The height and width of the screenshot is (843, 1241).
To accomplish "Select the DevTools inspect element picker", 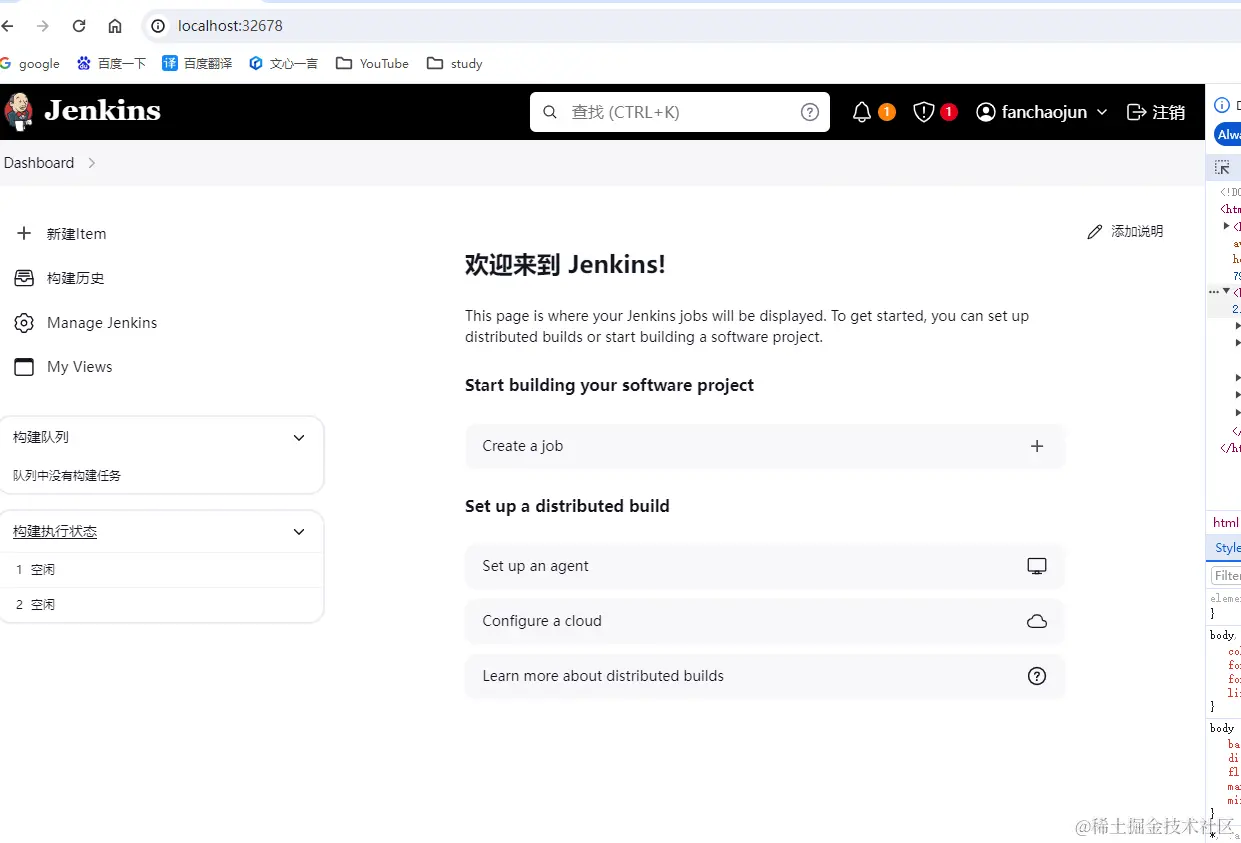I will (x=1222, y=167).
